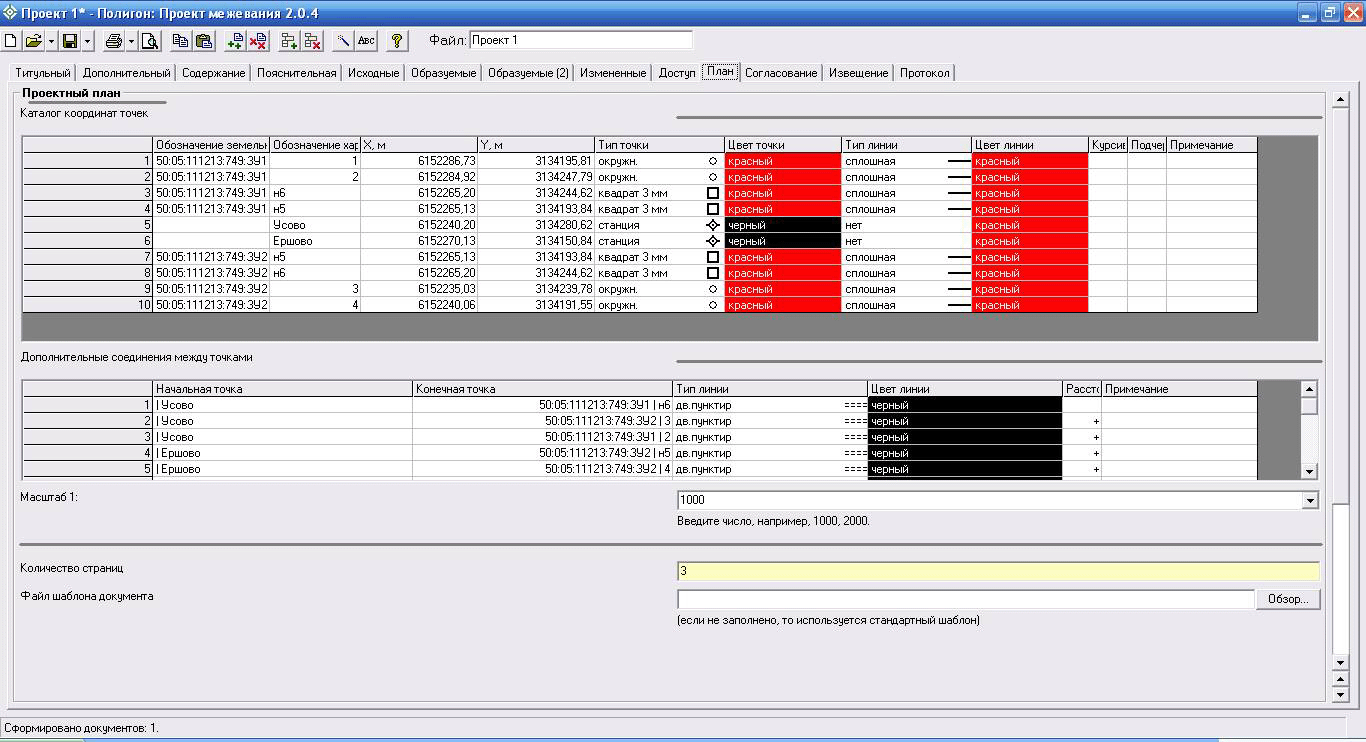Open dropdown arrow next to save icon
This screenshot has height=742, width=1366.
click(x=88, y=41)
